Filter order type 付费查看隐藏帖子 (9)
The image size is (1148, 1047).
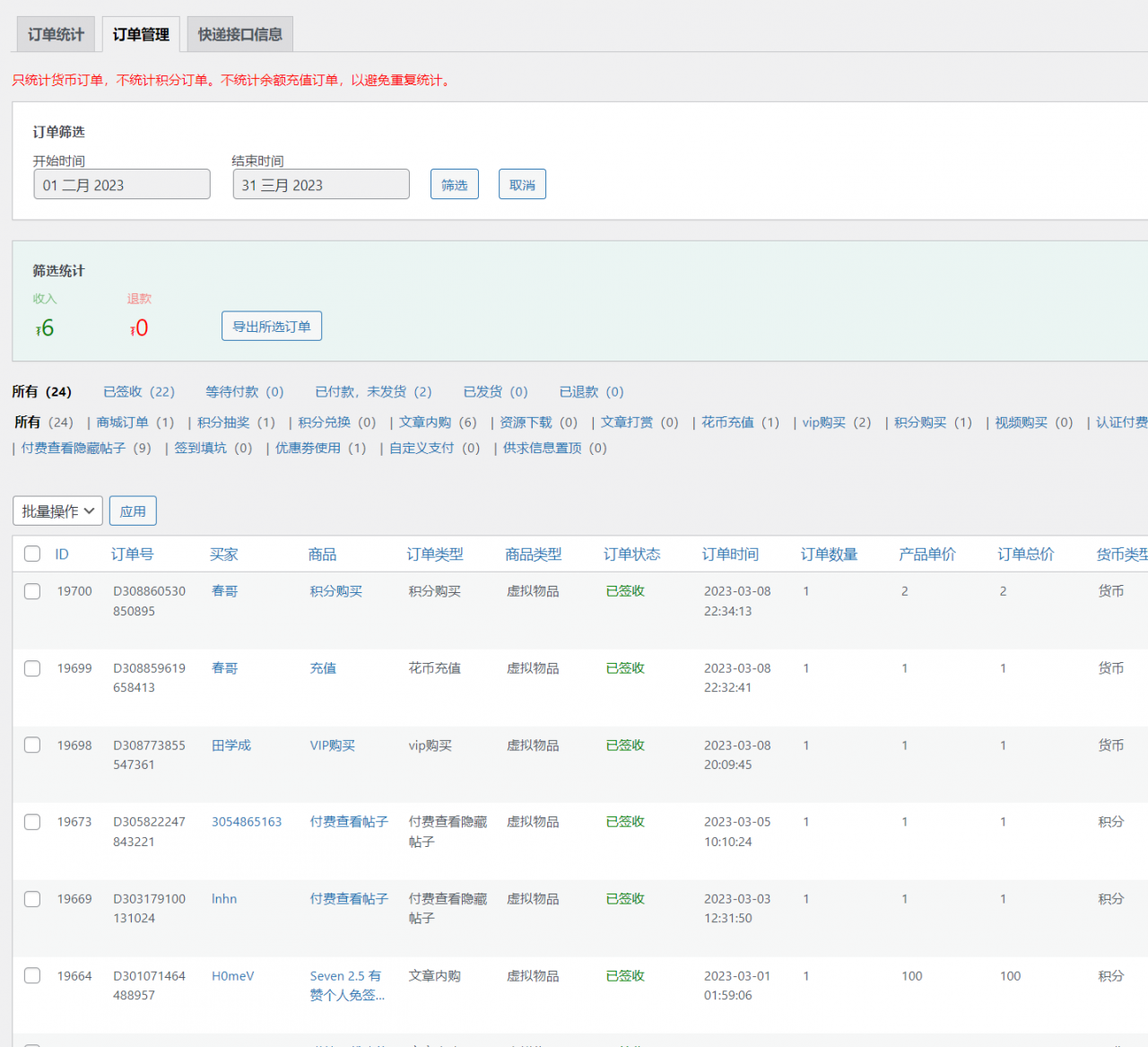click(x=86, y=448)
